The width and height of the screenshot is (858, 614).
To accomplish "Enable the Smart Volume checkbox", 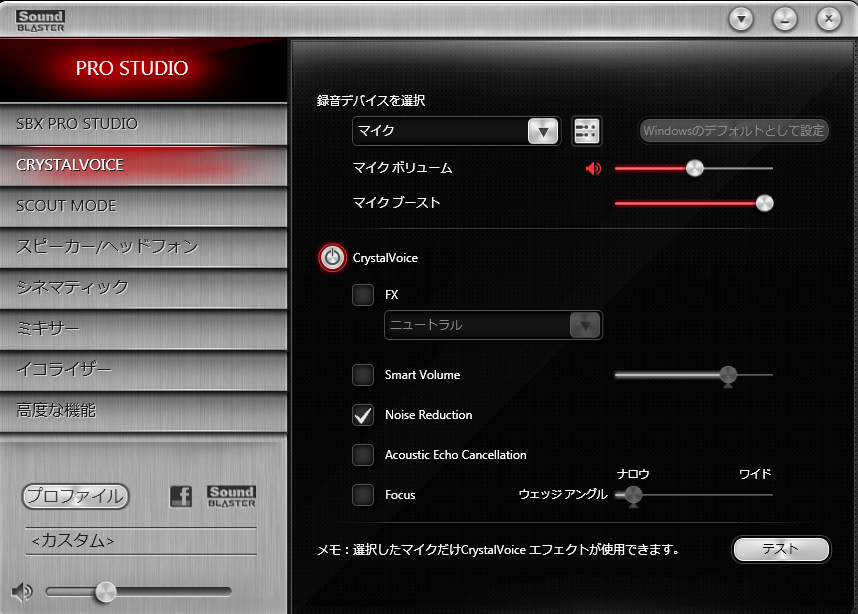I will [363, 375].
